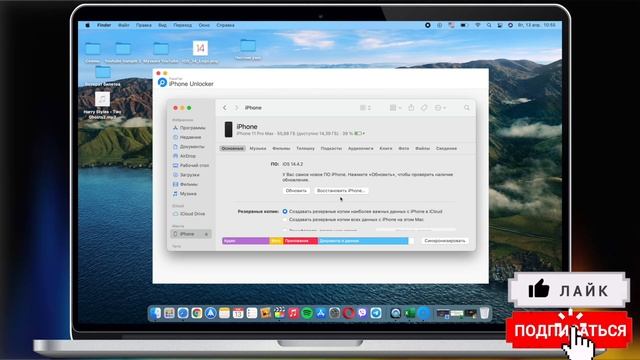Click the red apps storage segment
Screen dimensions: 640x360
[300, 241]
